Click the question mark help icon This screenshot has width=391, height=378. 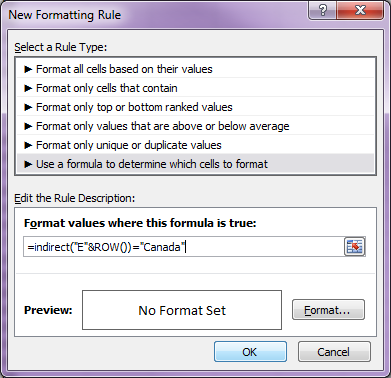point(322,11)
